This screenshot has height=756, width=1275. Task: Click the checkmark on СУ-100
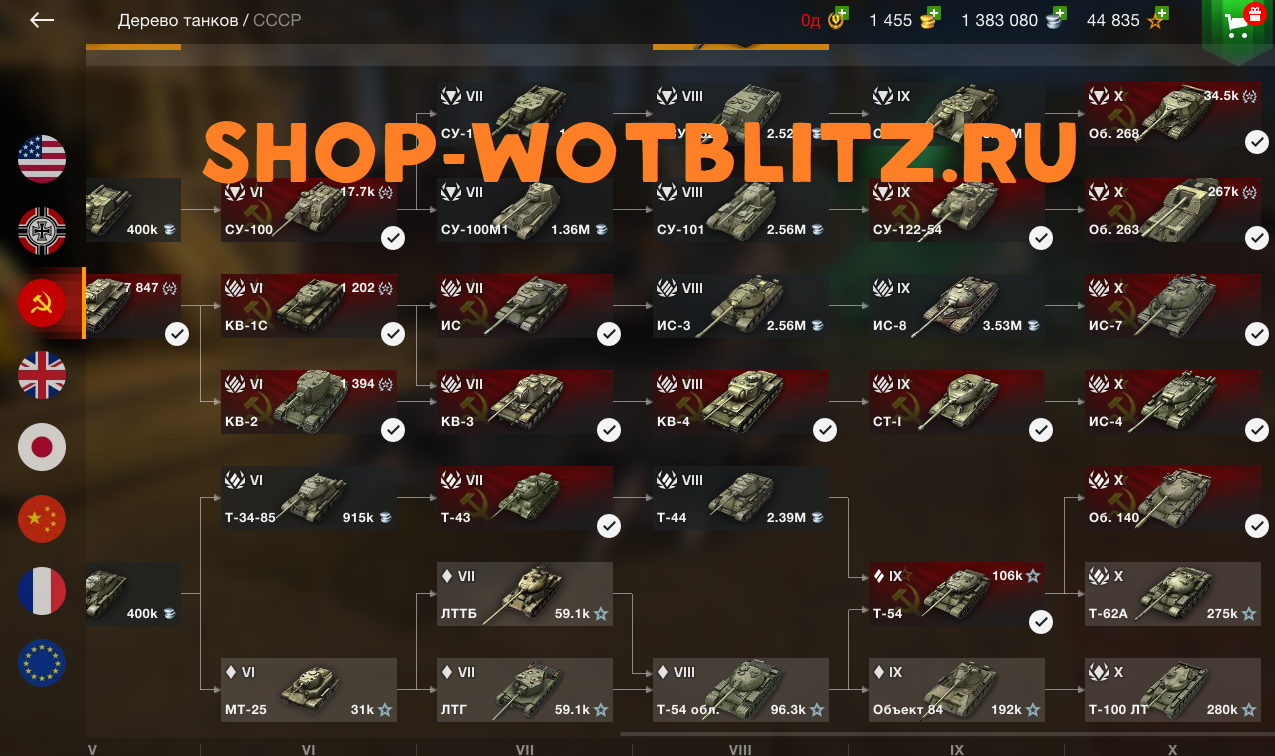point(393,238)
